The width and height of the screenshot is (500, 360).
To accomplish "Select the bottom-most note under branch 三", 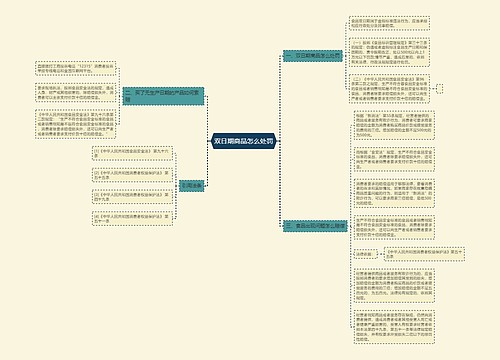I will click(x=394, y=327).
